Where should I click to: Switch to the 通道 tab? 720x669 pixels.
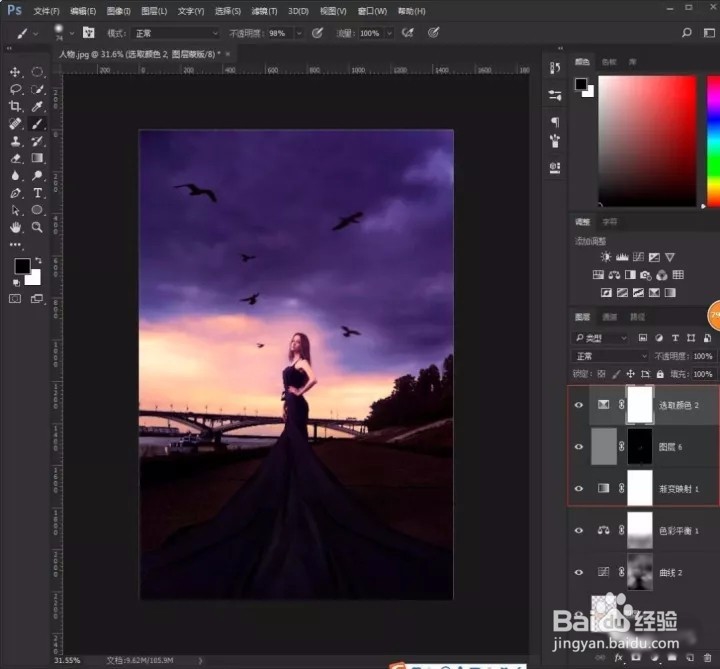[x=610, y=317]
